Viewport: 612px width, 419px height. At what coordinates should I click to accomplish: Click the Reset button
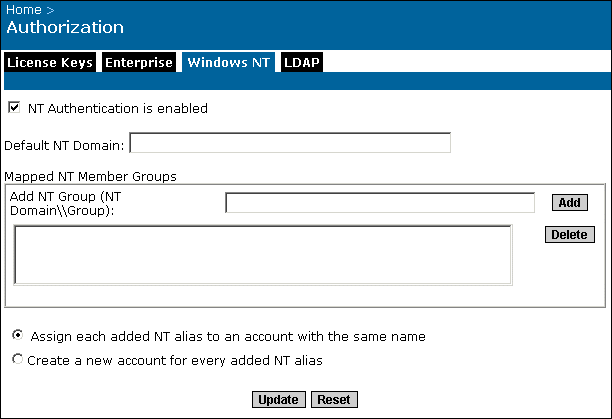pos(334,399)
